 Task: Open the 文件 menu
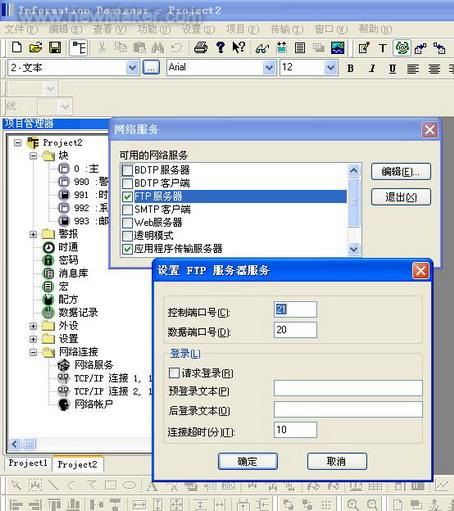22,29
